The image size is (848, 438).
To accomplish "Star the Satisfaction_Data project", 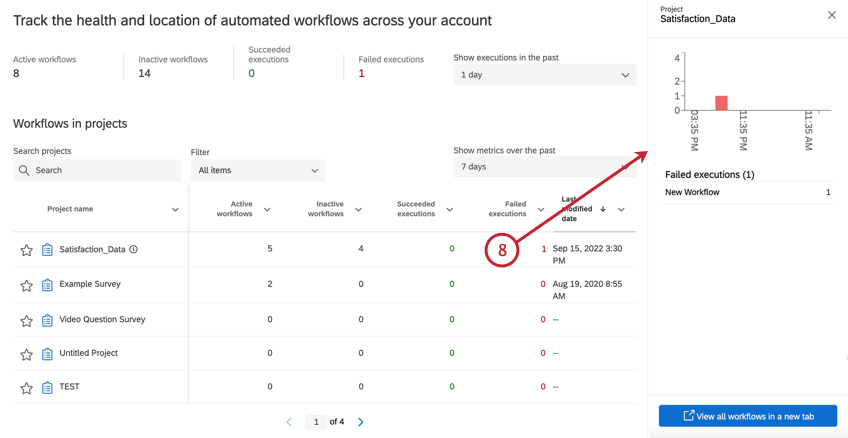I will [27, 250].
